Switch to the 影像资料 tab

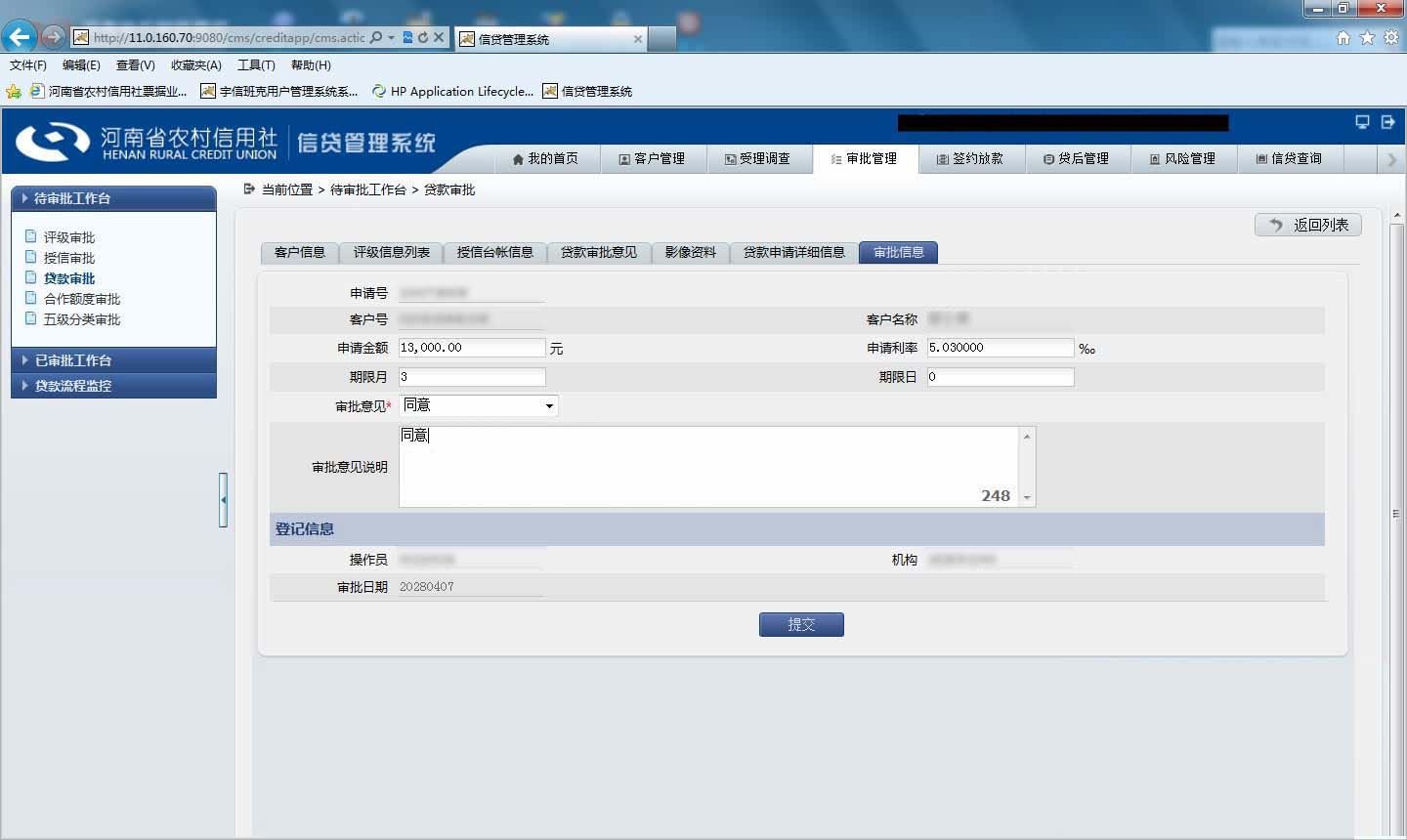(x=691, y=252)
